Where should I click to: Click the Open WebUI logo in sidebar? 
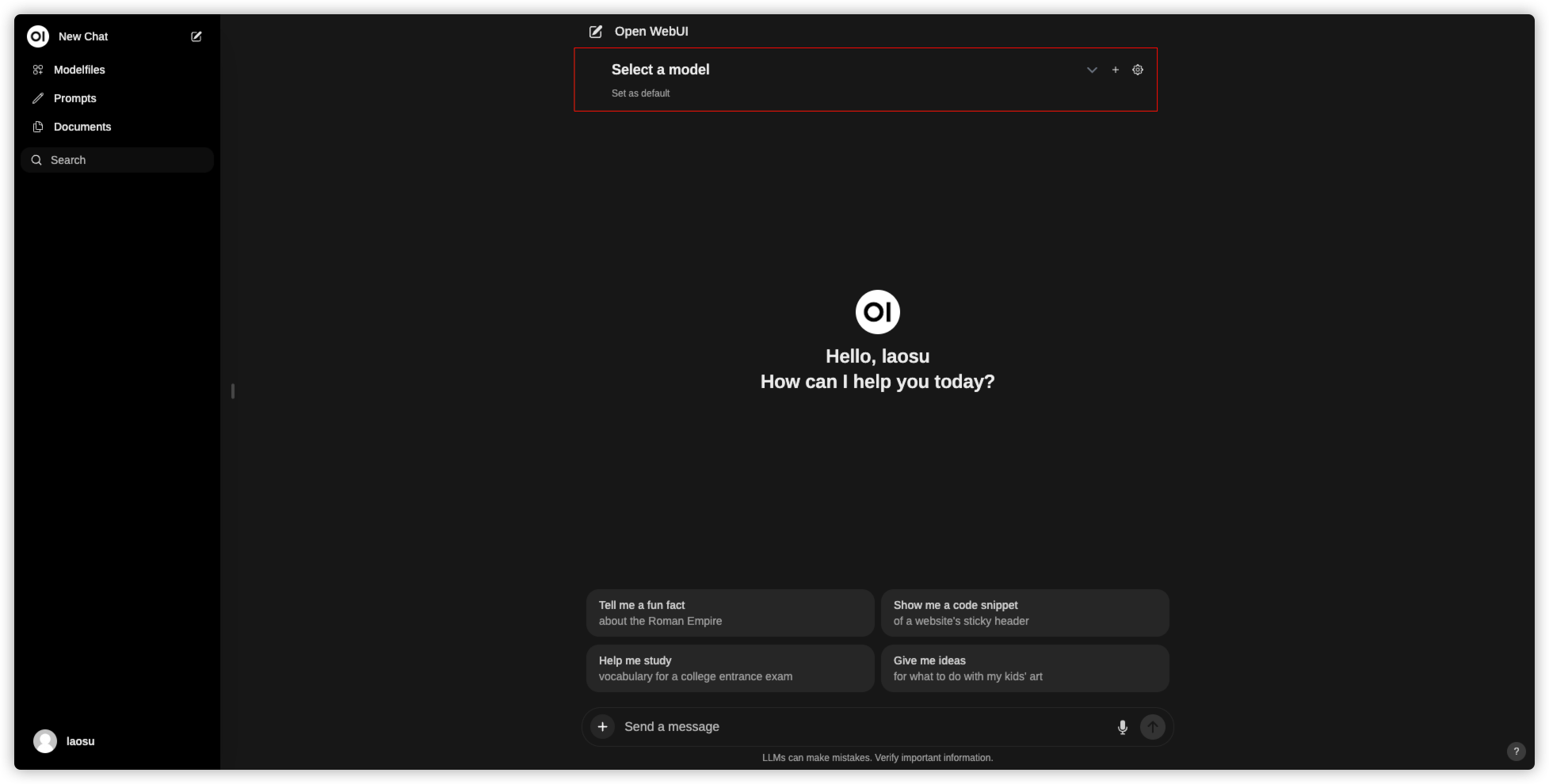38,36
